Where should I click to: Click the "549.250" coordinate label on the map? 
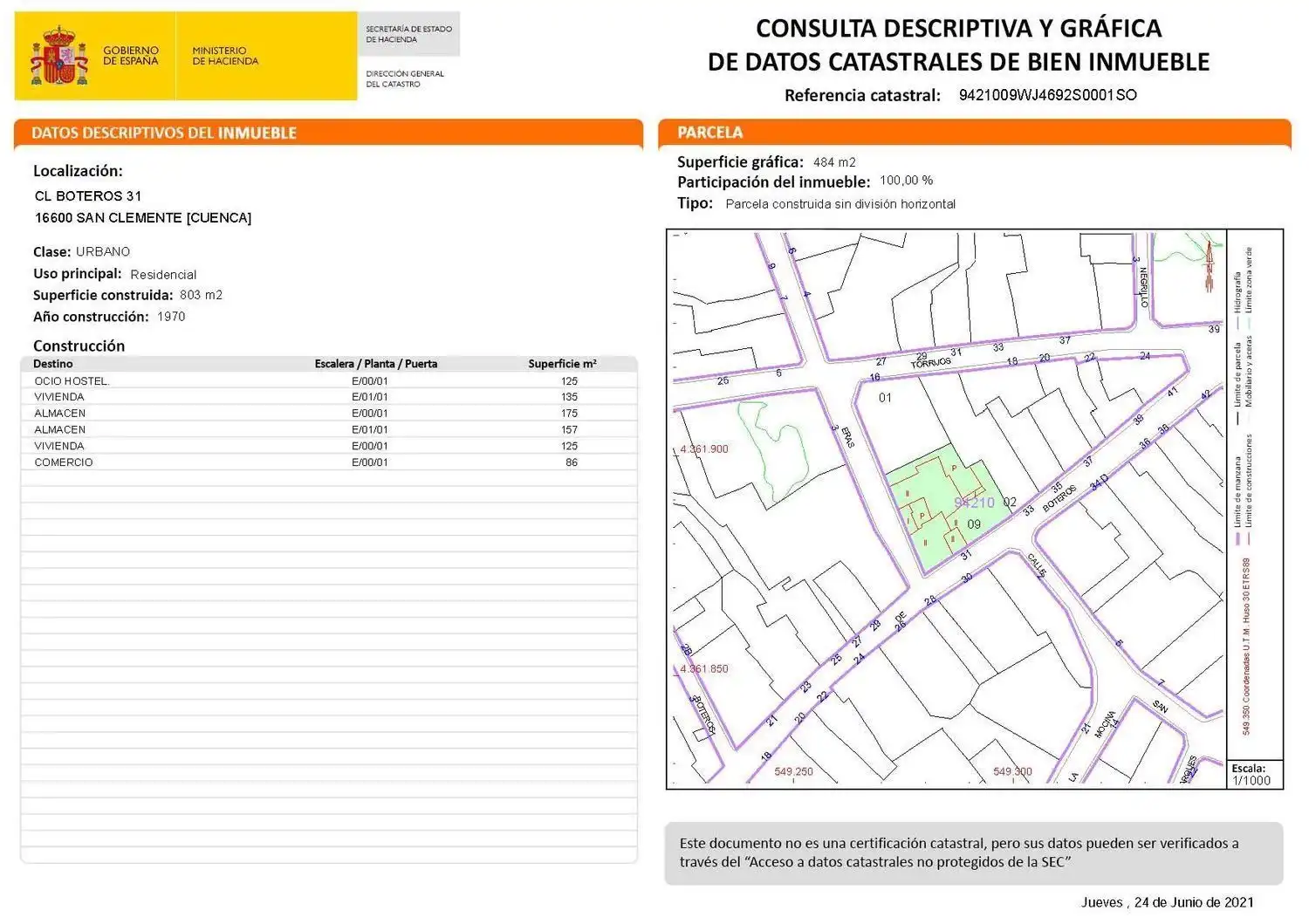tap(793, 772)
